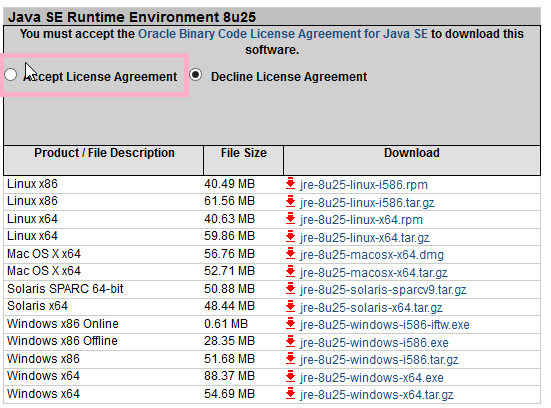Download jre-8u25-windows-x64.exe link
Viewport: 551px width, 408px height.
pos(372,378)
